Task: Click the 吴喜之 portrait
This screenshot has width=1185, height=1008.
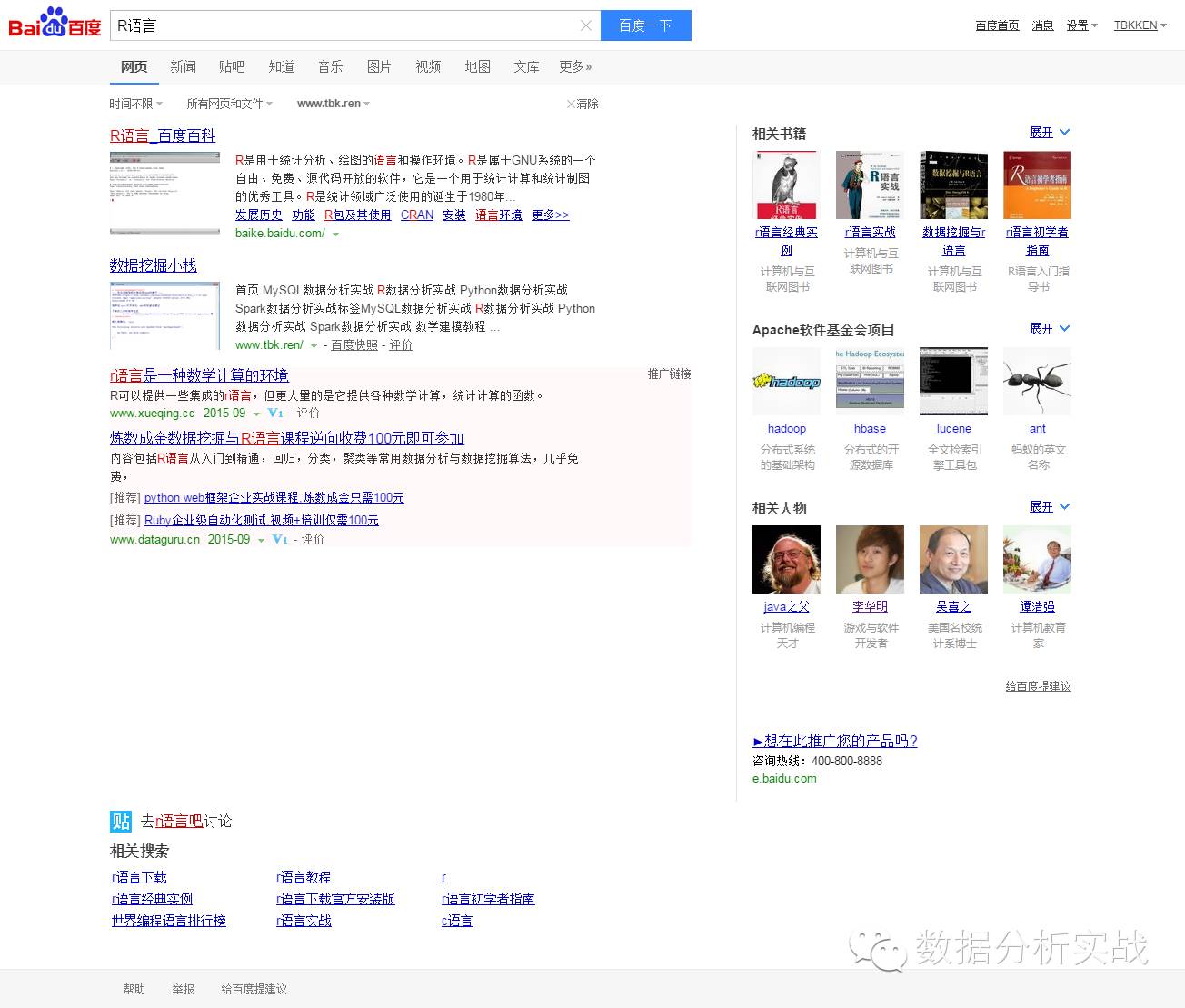Action: (x=954, y=559)
